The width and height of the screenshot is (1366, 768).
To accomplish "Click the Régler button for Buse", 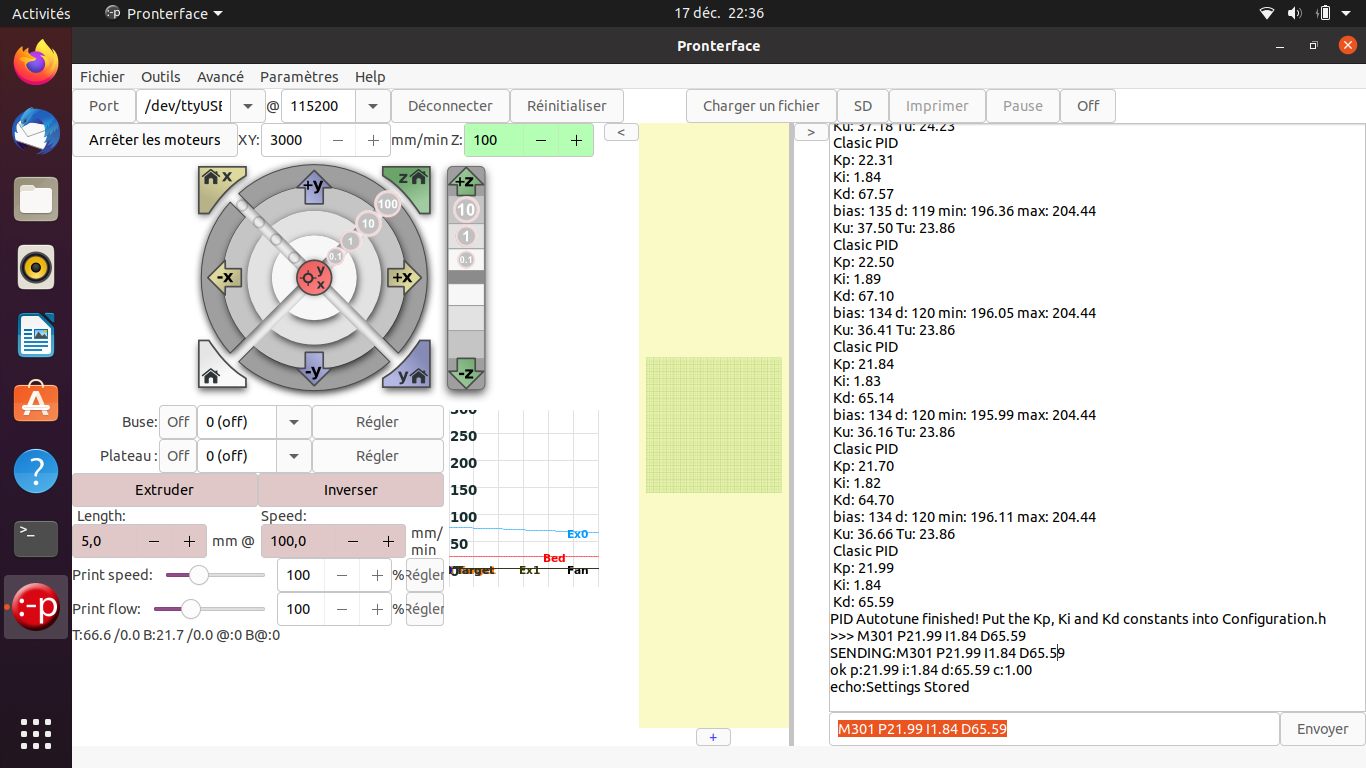I will point(377,422).
